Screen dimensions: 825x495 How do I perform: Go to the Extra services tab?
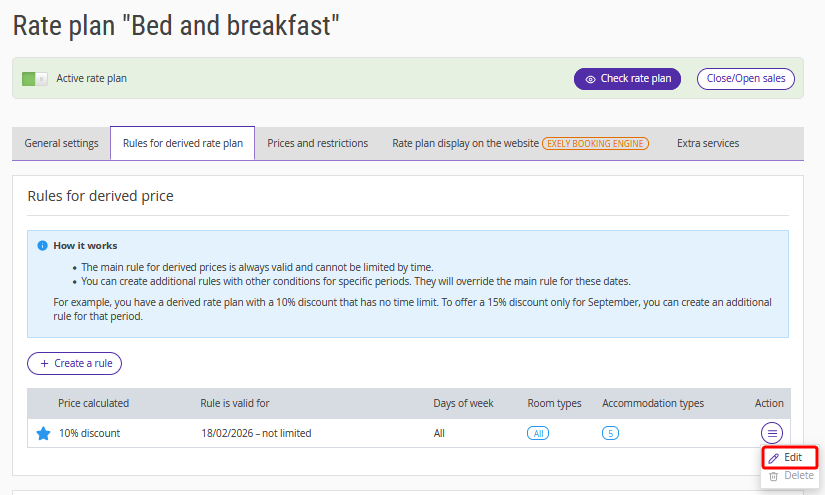click(x=707, y=143)
